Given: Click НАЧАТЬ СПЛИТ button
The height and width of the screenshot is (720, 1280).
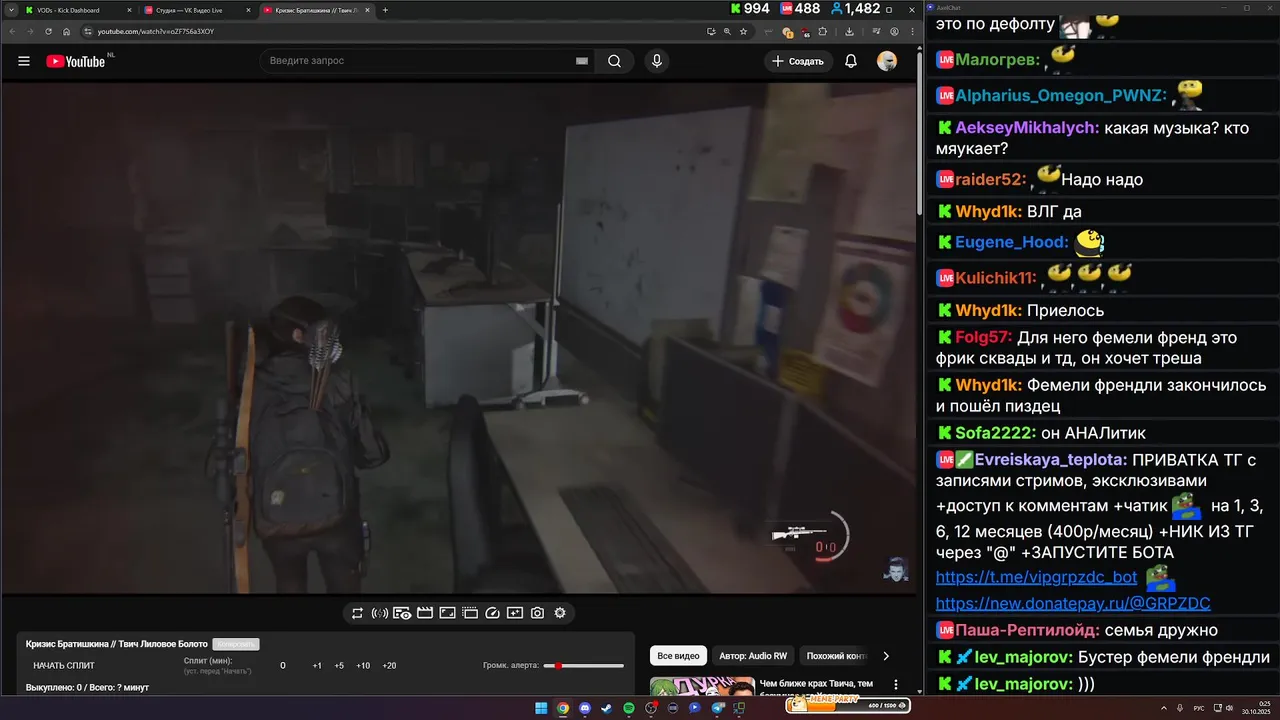Looking at the screenshot, I should (64, 665).
